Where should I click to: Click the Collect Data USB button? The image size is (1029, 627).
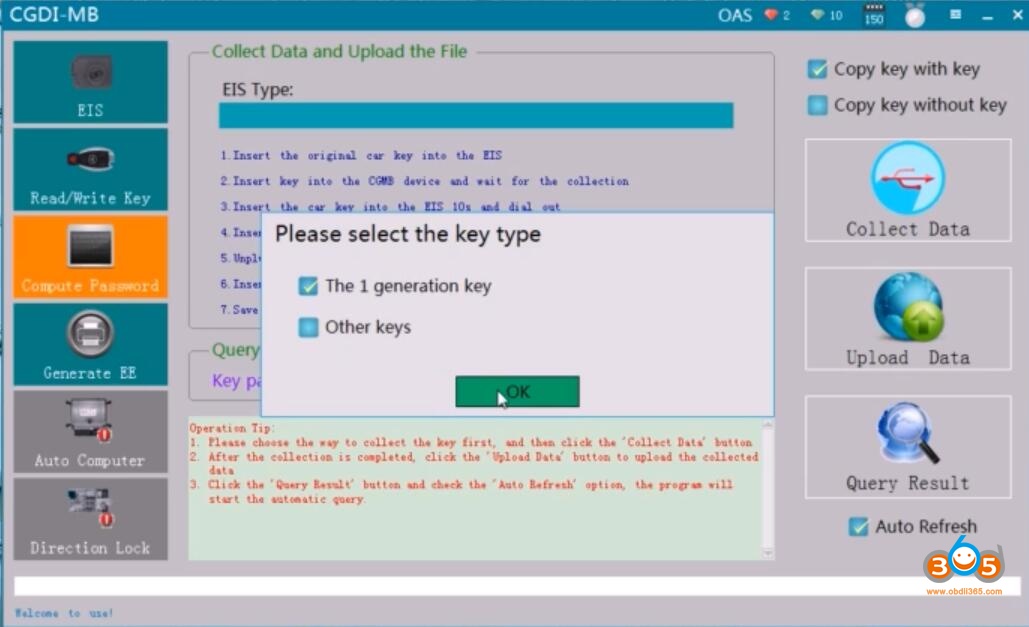pyautogui.click(x=908, y=190)
